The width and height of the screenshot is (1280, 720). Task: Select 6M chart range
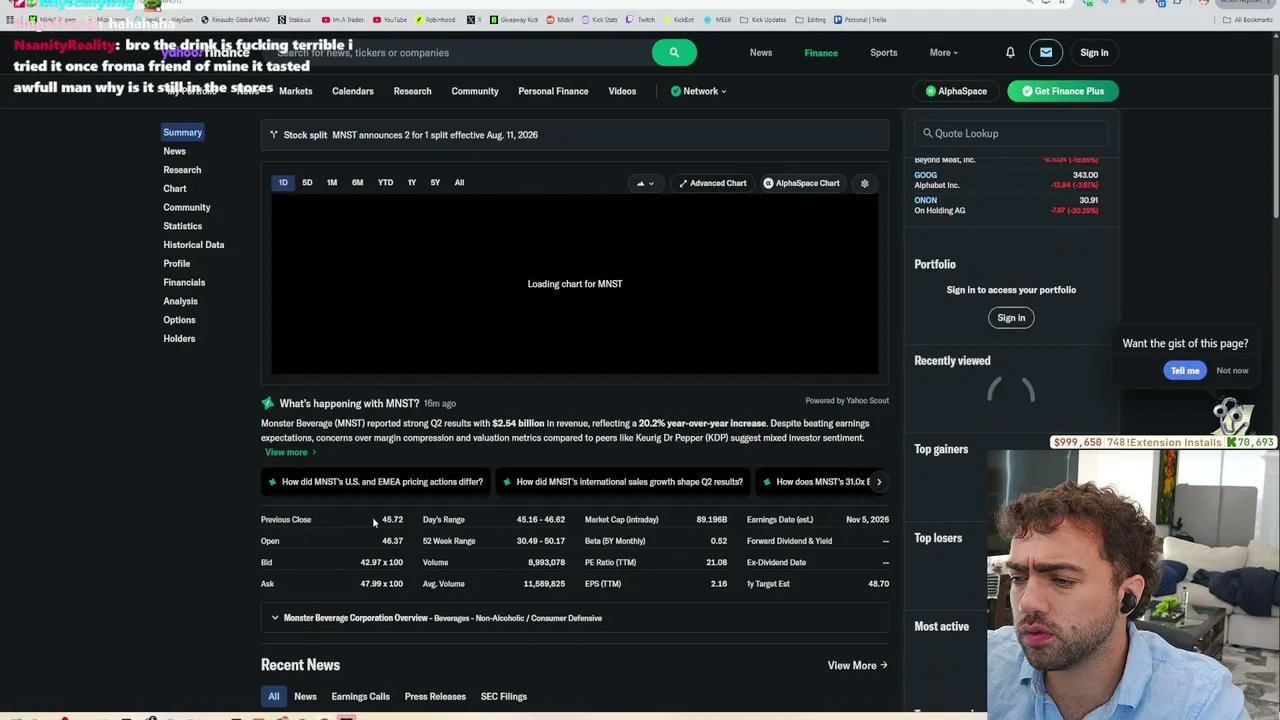pyautogui.click(x=357, y=183)
